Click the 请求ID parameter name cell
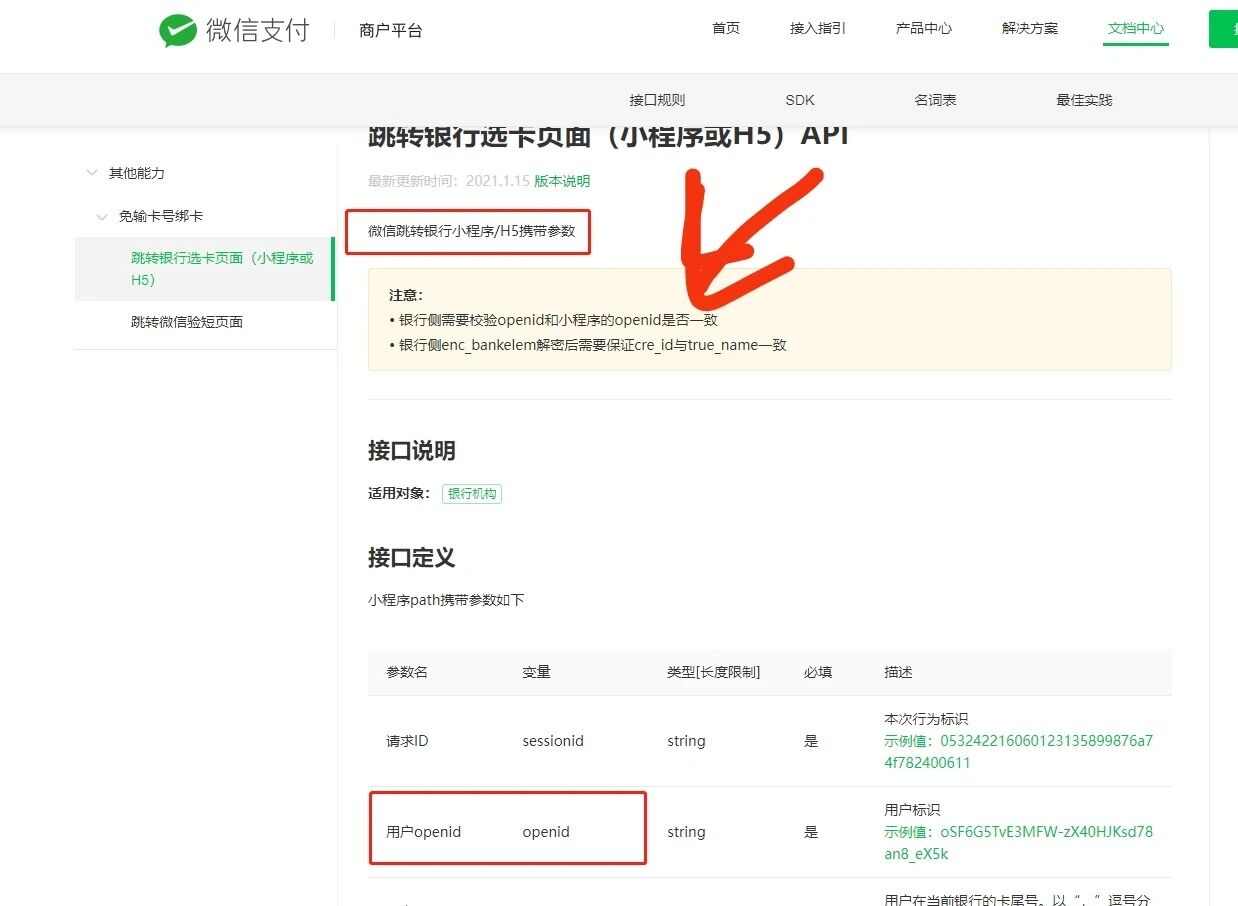Screen dimensions: 1238x906 pos(407,741)
